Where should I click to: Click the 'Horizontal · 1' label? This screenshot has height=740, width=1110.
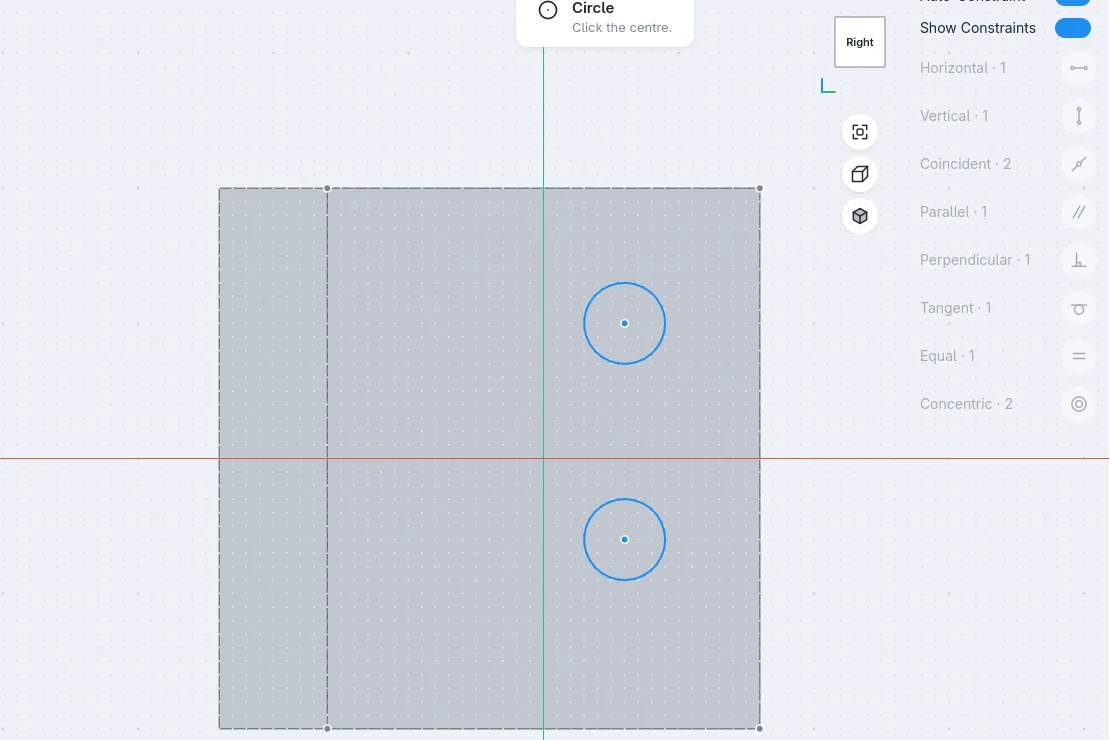click(963, 68)
